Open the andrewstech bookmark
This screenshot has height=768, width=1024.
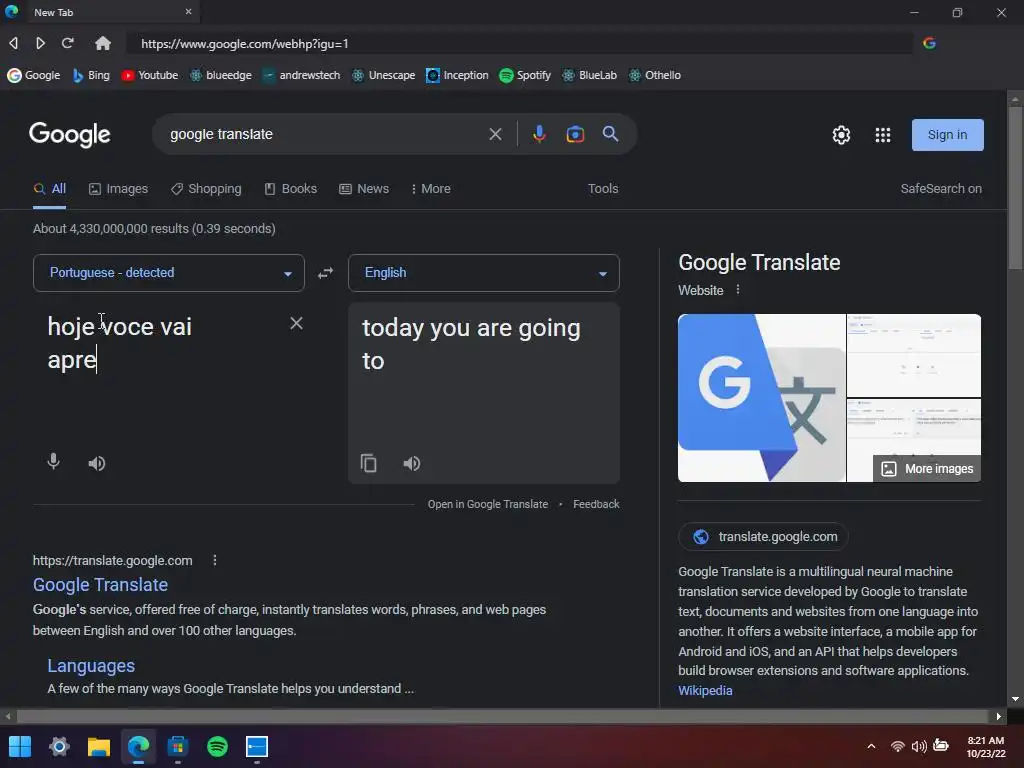(x=301, y=75)
